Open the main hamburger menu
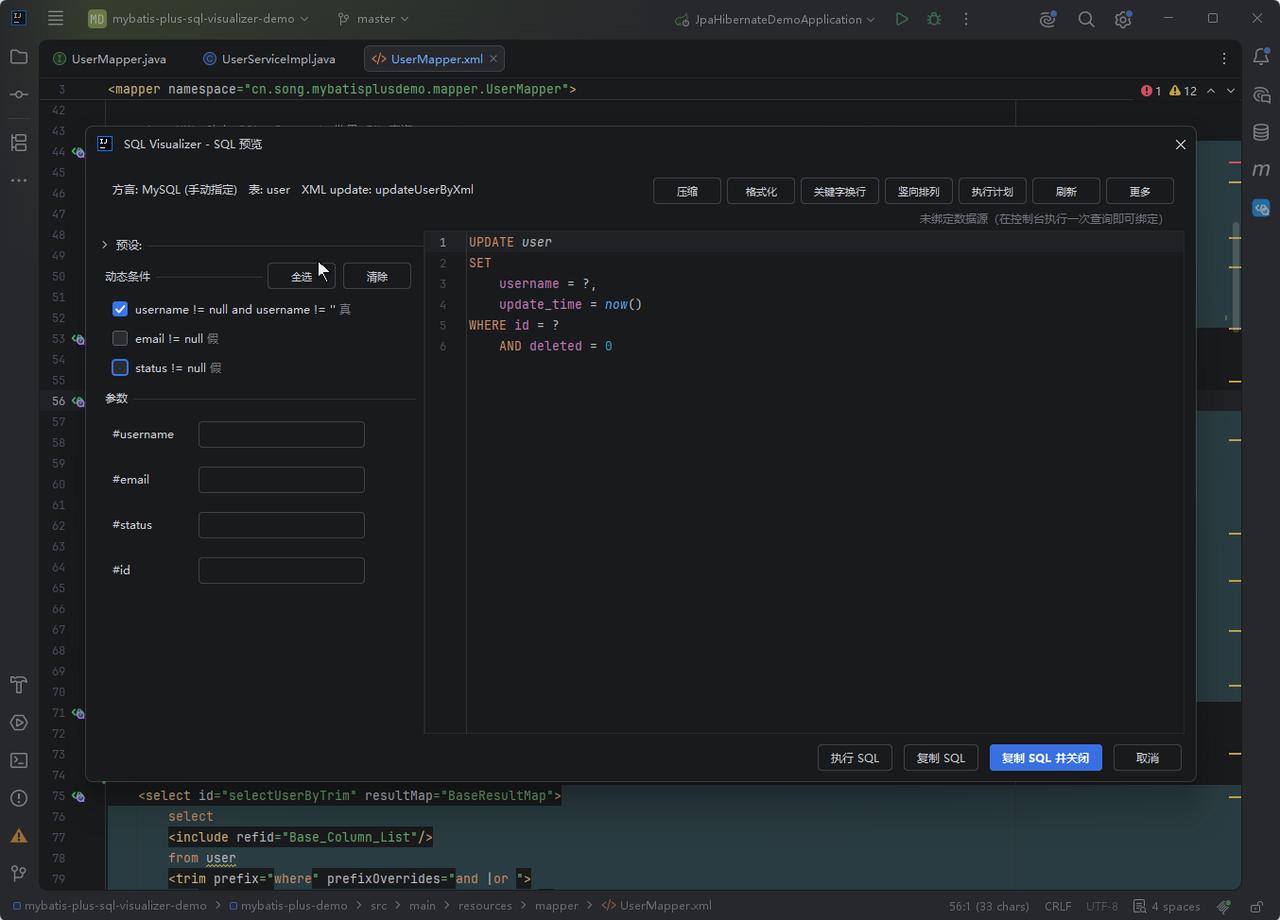Image resolution: width=1280 pixels, height=920 pixels. pyautogui.click(x=56, y=19)
